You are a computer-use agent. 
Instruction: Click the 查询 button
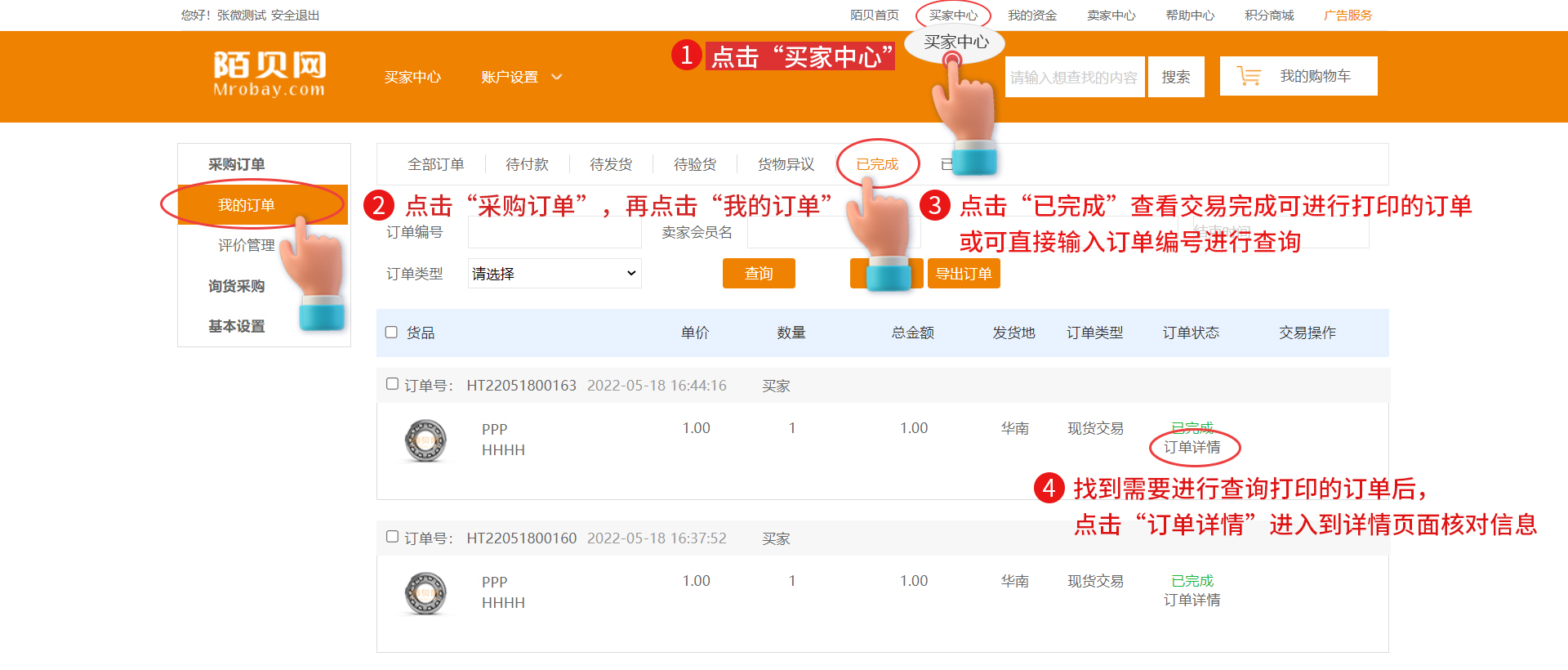tap(759, 274)
